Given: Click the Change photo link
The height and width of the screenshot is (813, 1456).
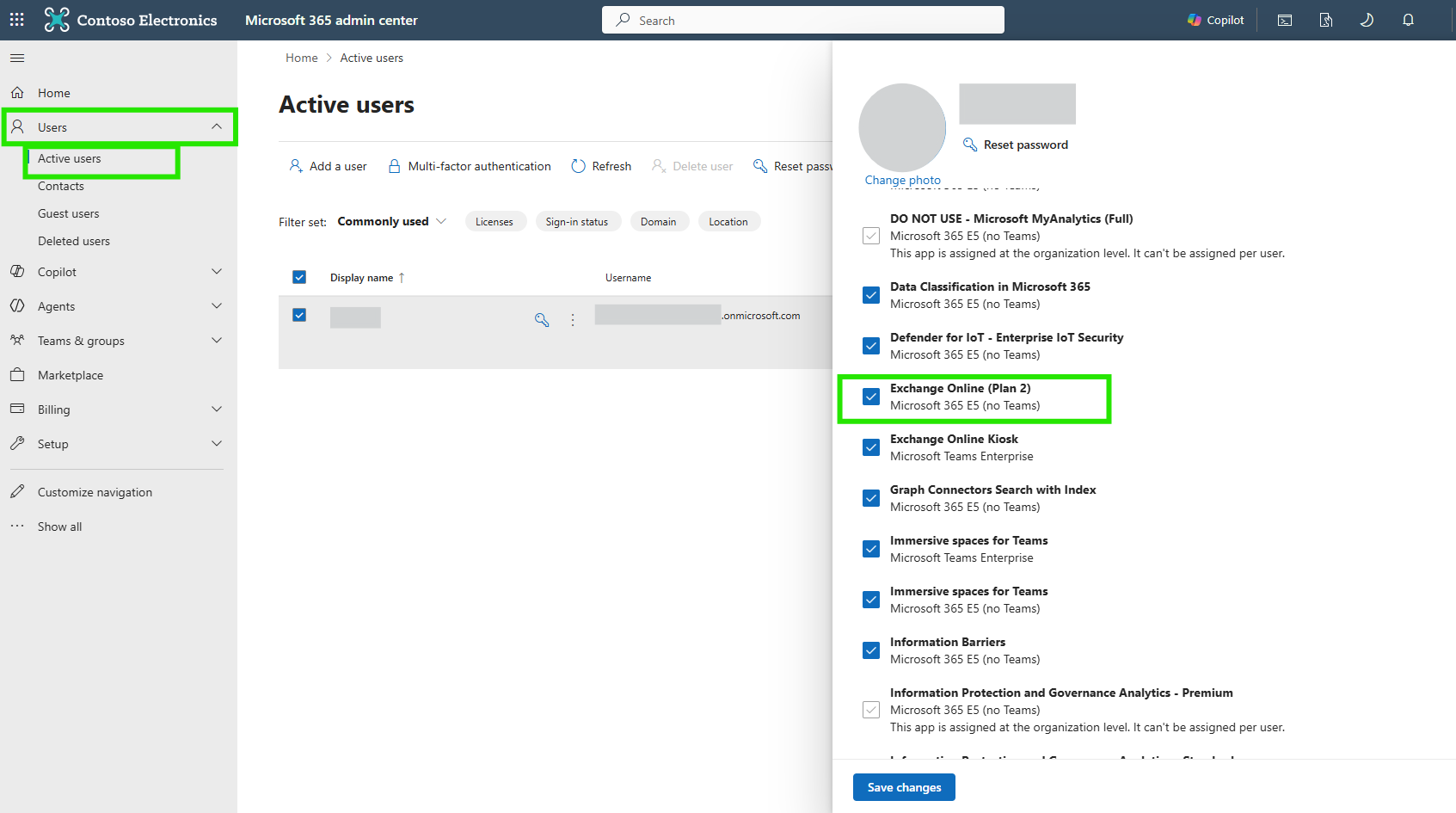Looking at the screenshot, I should tap(903, 180).
